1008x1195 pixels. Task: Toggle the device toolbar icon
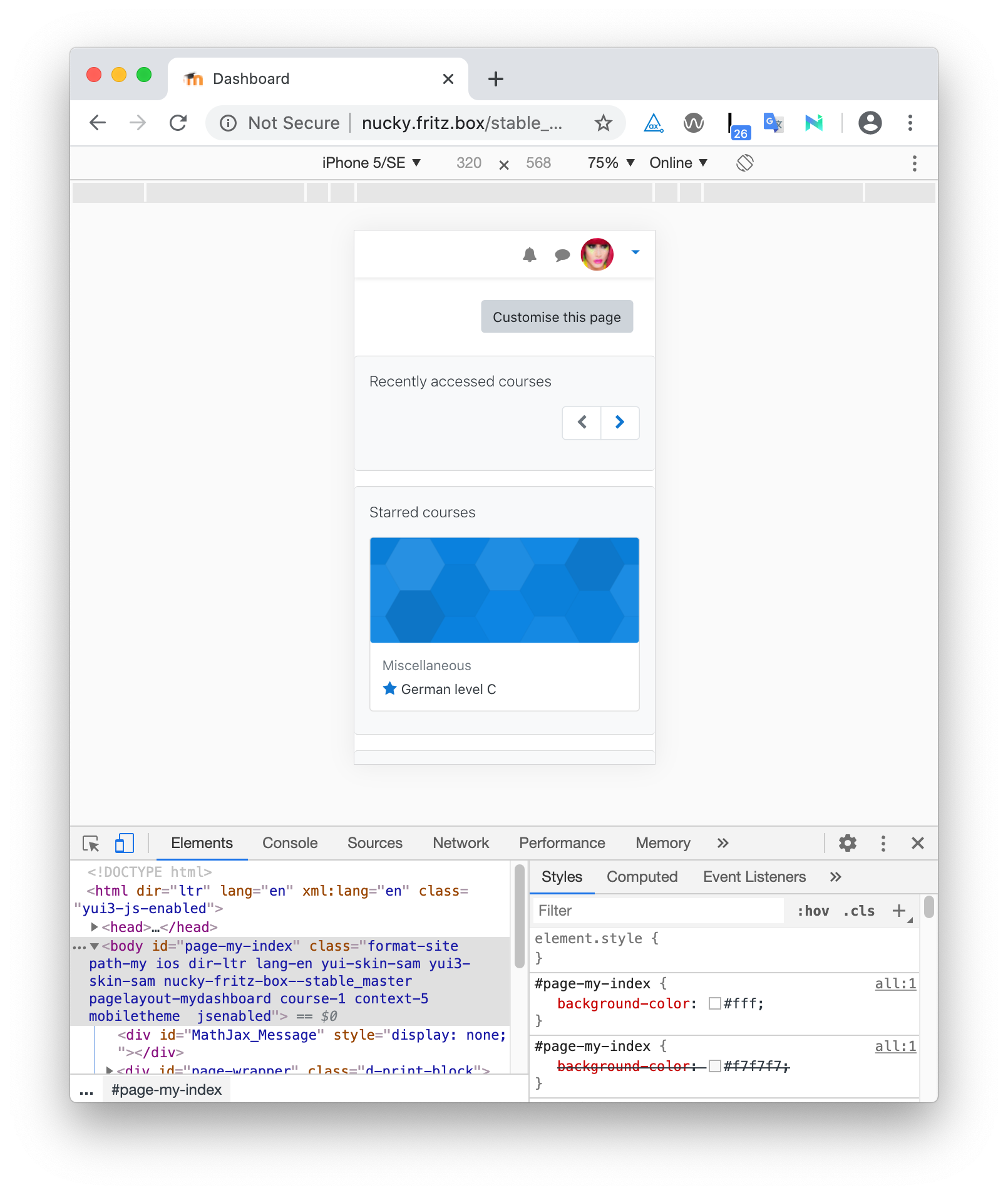125,843
